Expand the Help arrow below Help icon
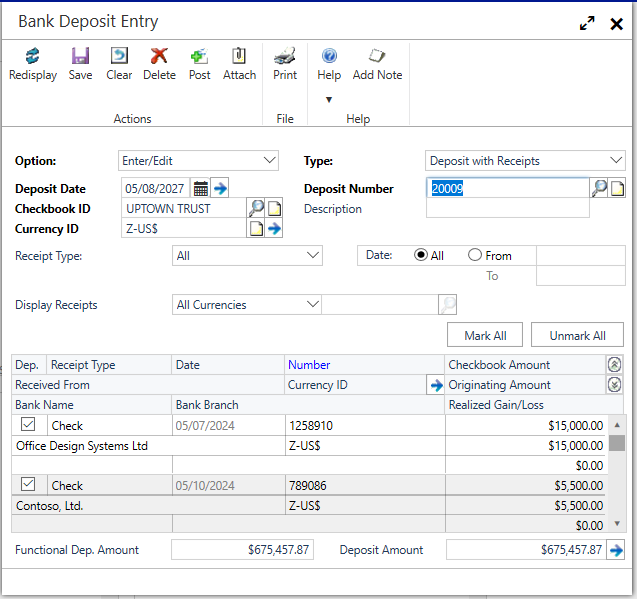Image resolution: width=637 pixels, height=599 pixels. click(x=329, y=100)
